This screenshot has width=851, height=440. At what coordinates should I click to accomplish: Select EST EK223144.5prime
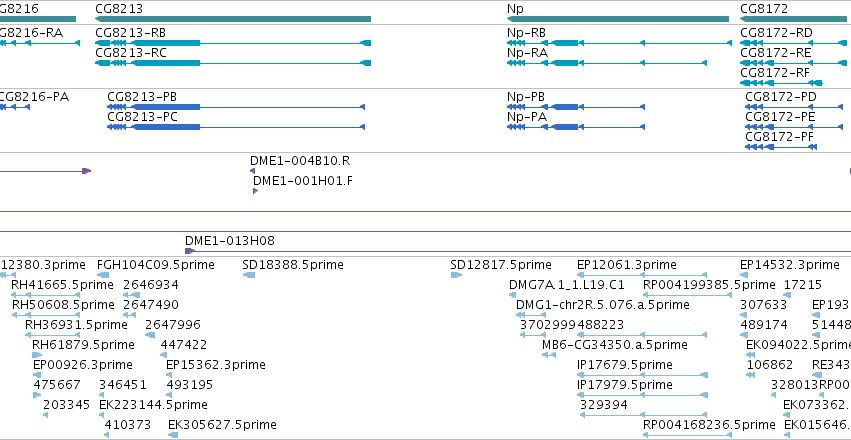[102, 415]
